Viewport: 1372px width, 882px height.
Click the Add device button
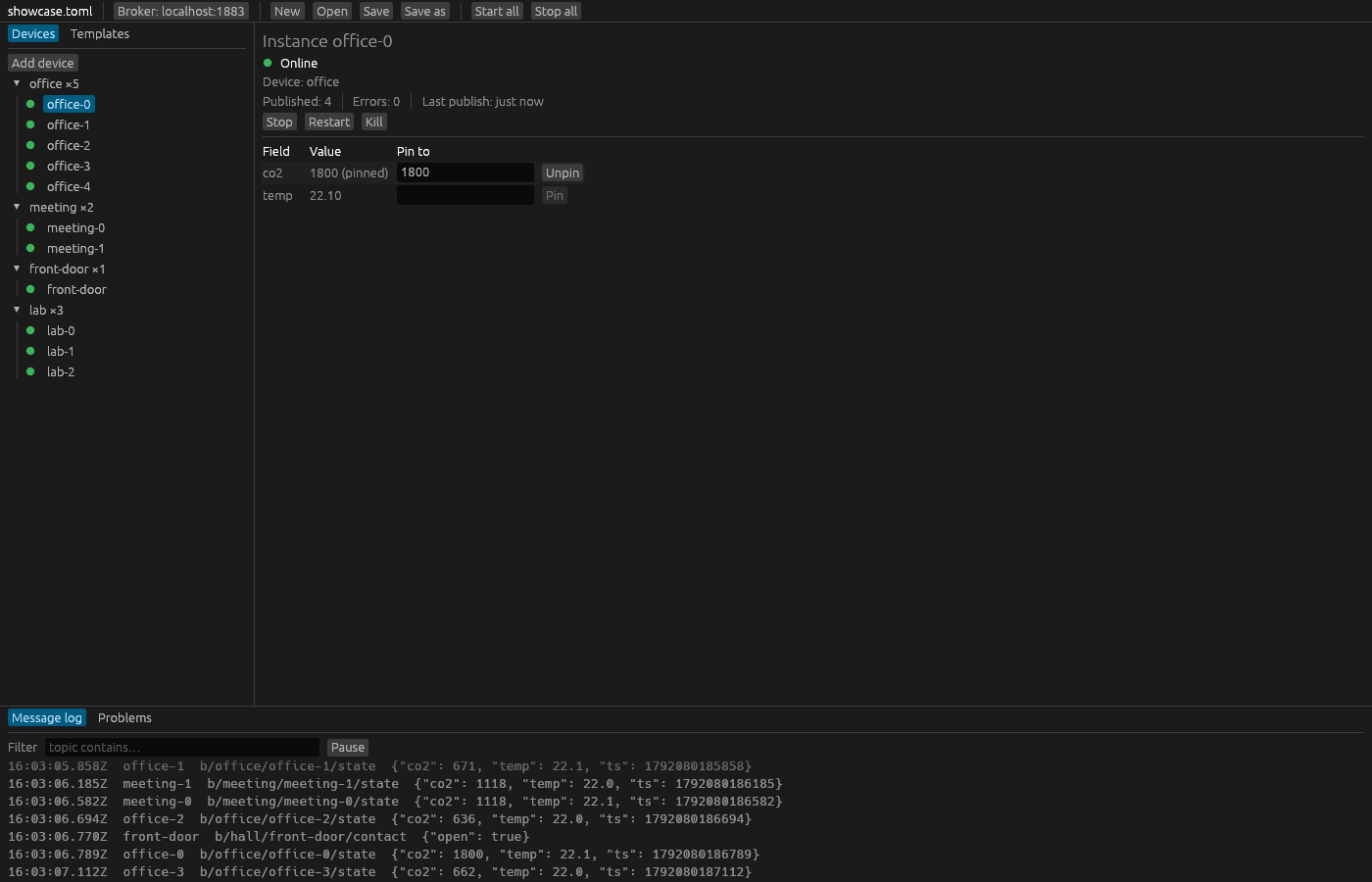click(x=43, y=63)
